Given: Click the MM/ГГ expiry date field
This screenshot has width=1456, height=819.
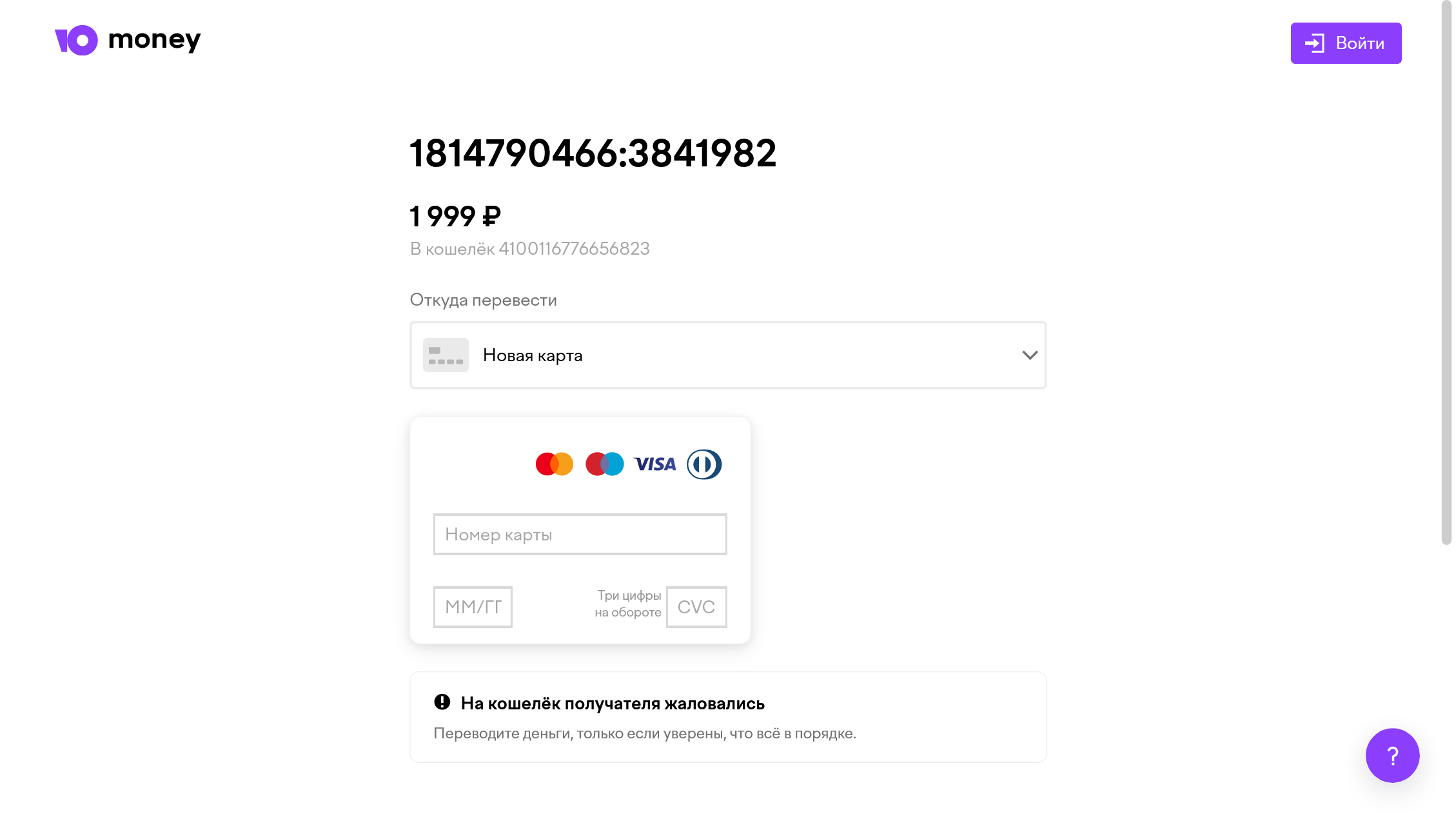Looking at the screenshot, I should point(473,606).
